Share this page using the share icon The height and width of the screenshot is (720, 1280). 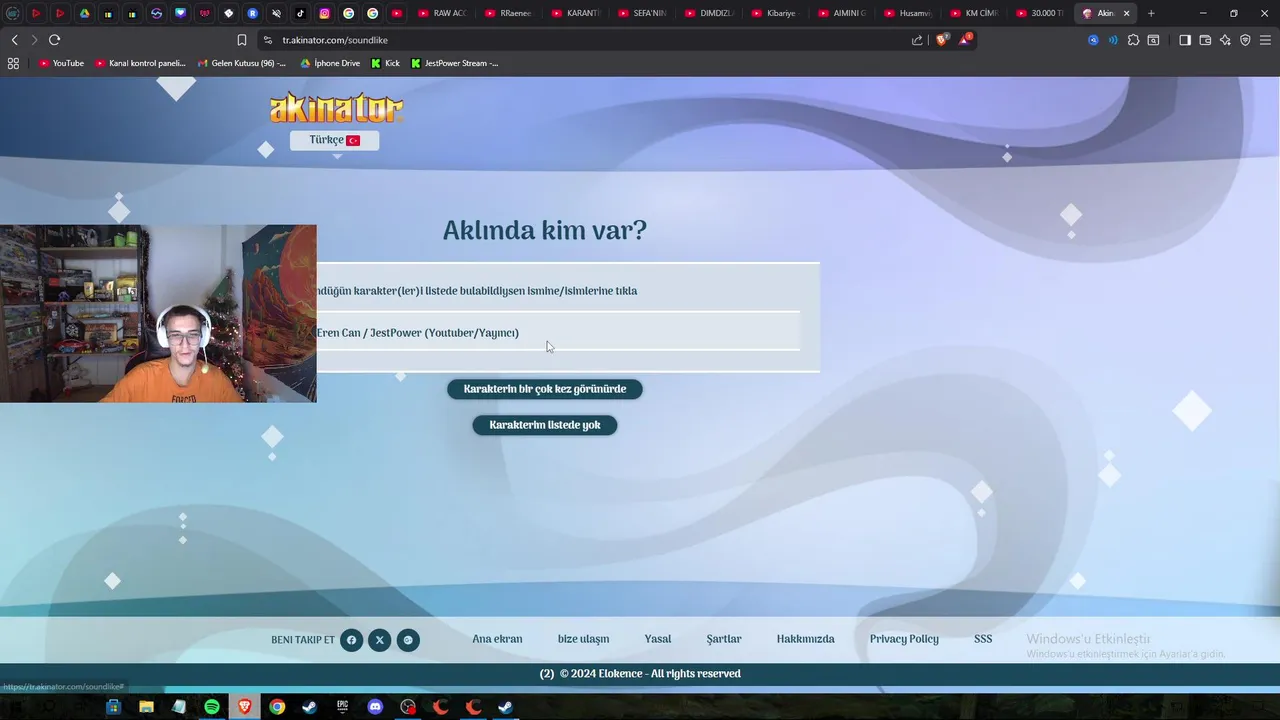click(917, 40)
